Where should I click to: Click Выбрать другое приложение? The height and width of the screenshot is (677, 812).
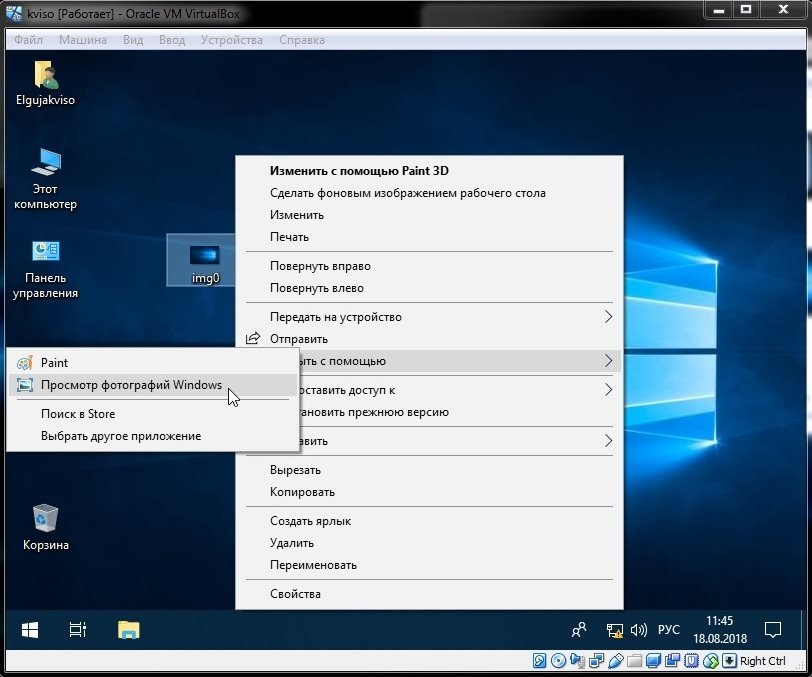(x=153, y=436)
